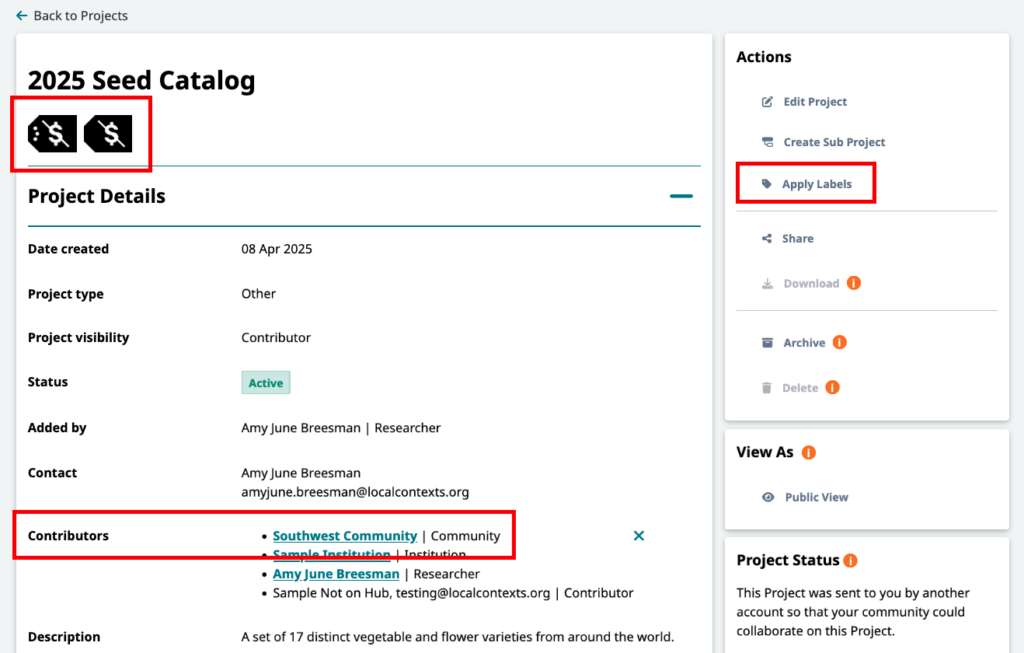Click the Apply Labels tag icon
Viewport: 1024px width, 653px height.
(767, 184)
